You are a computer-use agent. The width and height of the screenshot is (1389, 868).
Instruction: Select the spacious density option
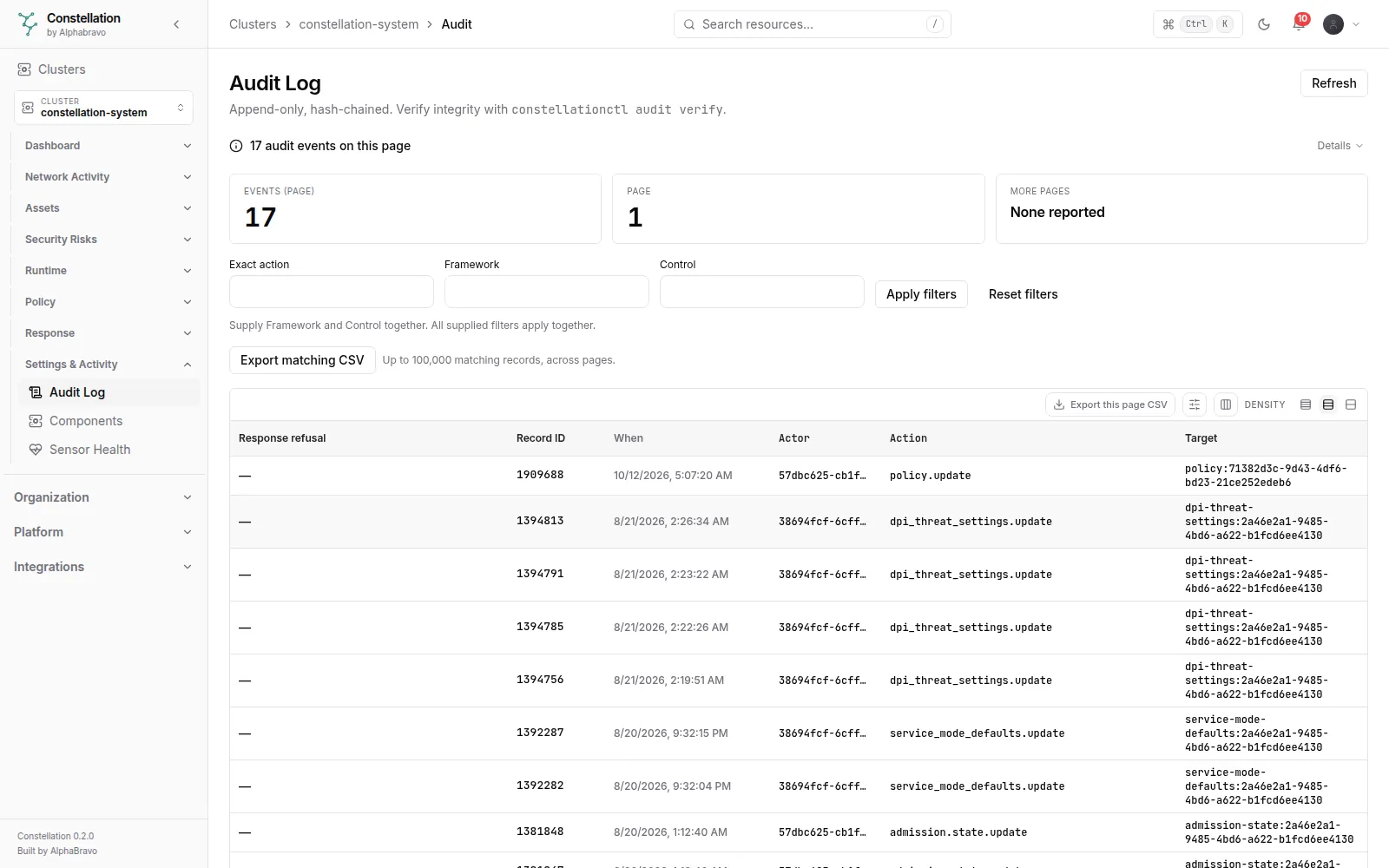[1351, 404]
